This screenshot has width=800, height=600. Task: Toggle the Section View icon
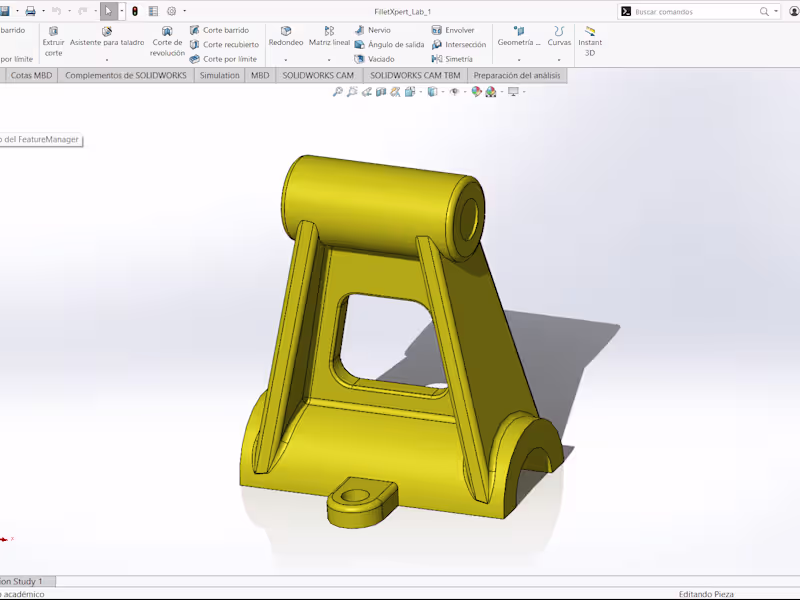[381, 92]
